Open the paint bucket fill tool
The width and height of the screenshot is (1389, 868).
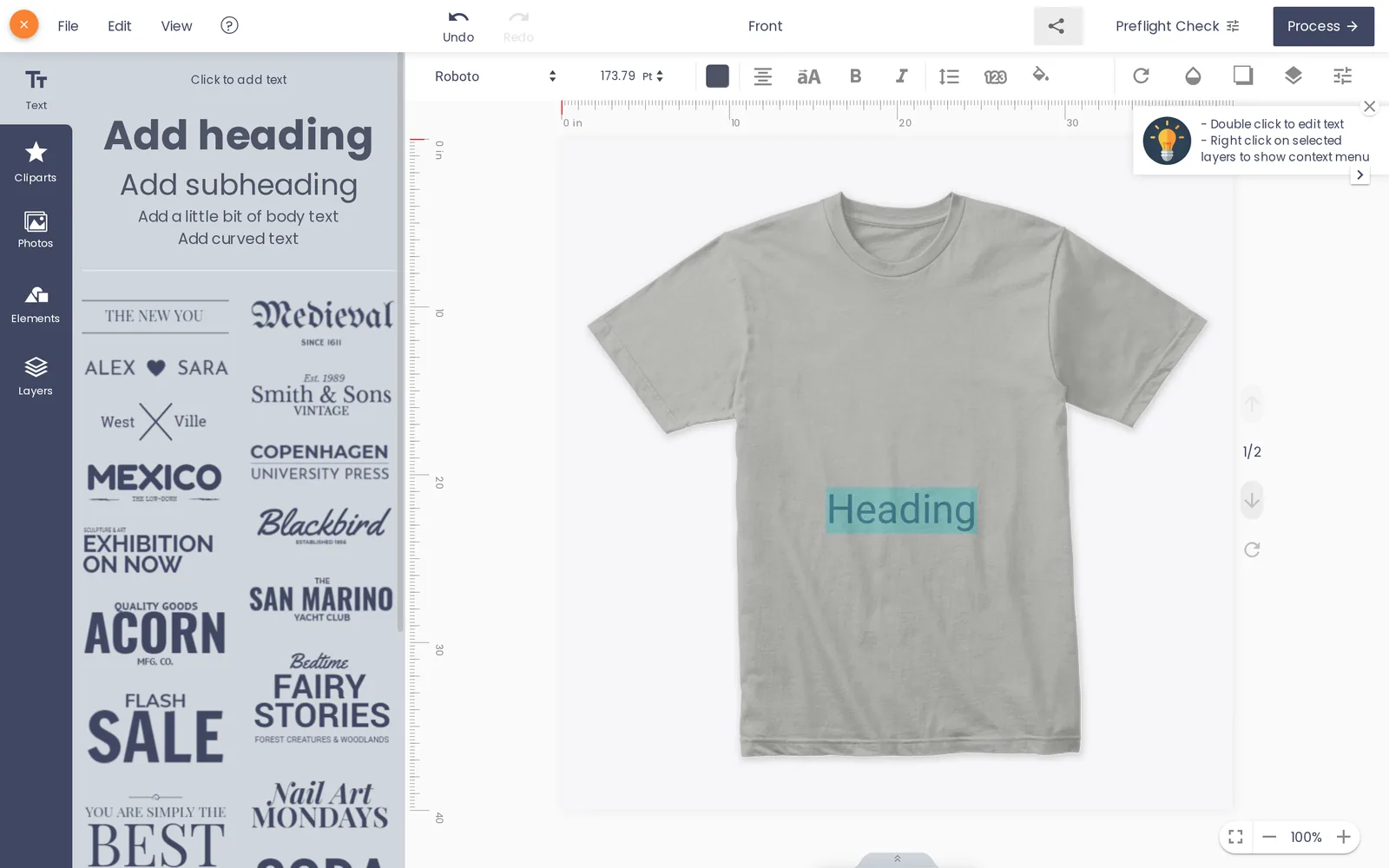[1040, 76]
